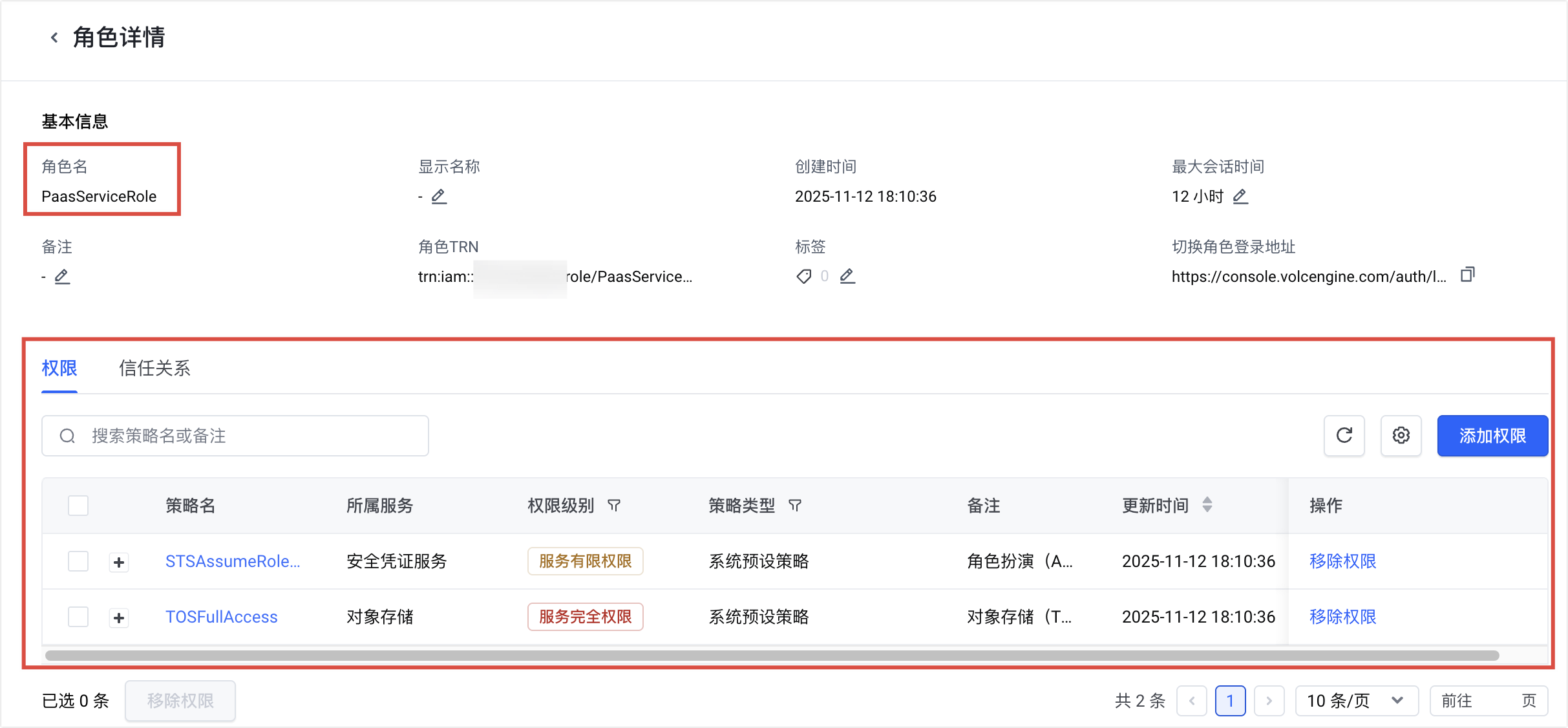Image resolution: width=1568 pixels, height=728 pixels.
Task: Select all policies with header checkbox
Action: point(78,506)
